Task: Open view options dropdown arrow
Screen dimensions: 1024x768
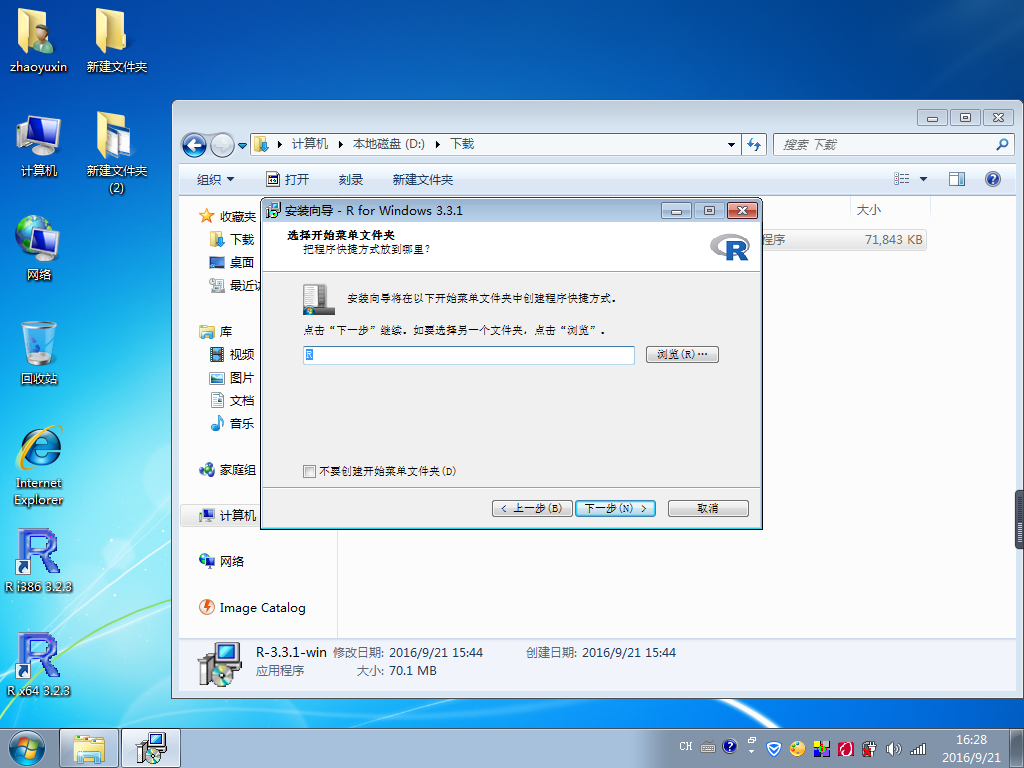Action: [x=923, y=179]
